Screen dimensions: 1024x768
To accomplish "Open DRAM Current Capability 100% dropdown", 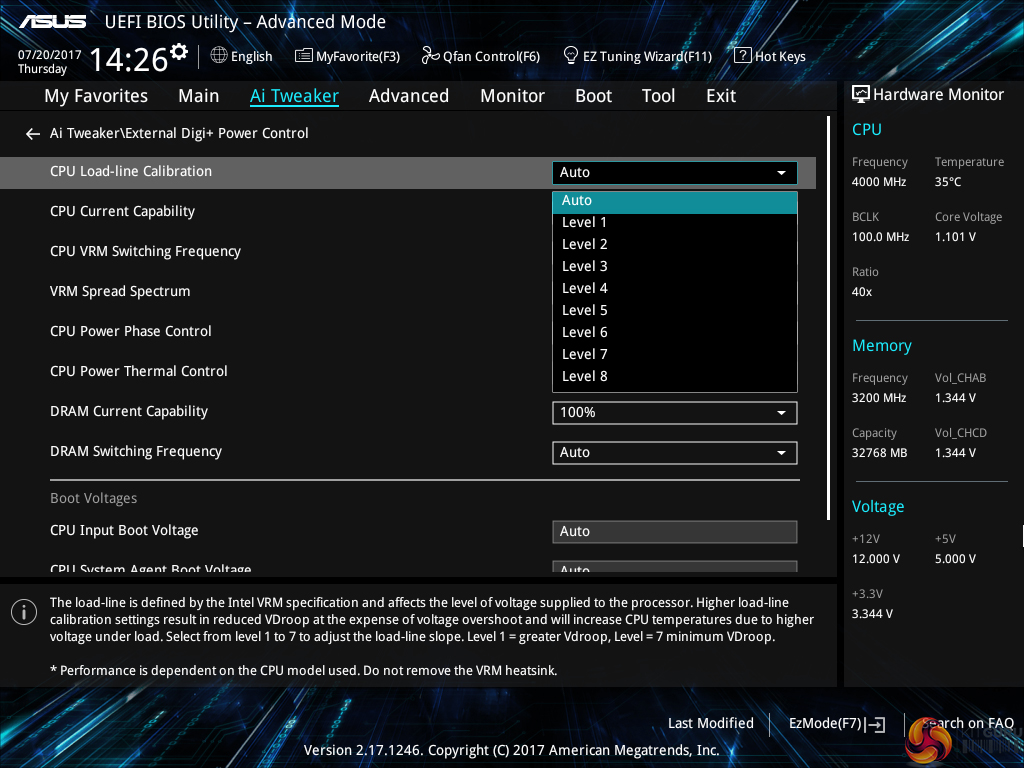I will click(675, 413).
